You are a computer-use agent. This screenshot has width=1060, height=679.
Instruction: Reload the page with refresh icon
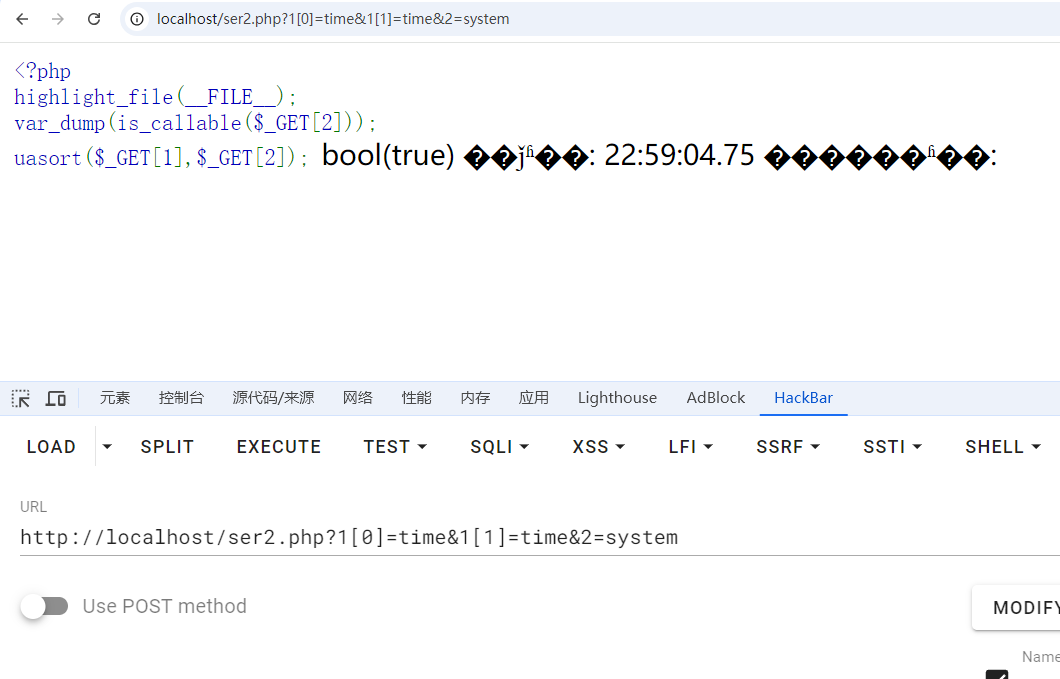(94, 19)
